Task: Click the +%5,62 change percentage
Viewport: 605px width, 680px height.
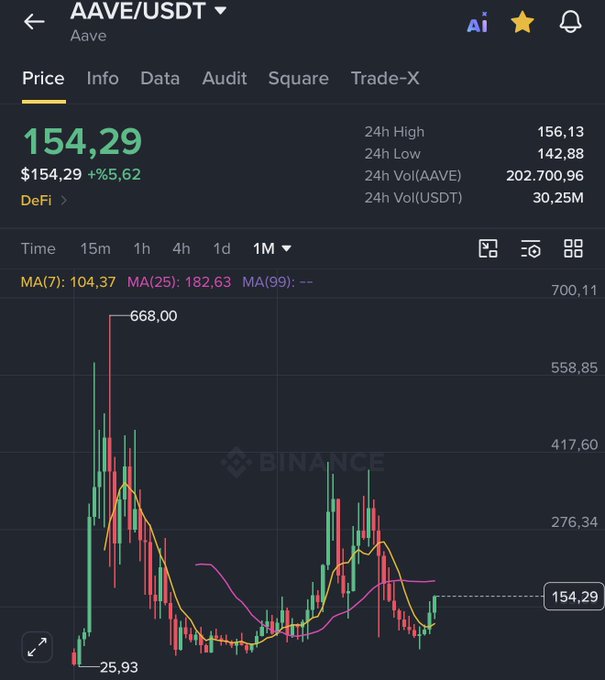Action: [x=114, y=174]
